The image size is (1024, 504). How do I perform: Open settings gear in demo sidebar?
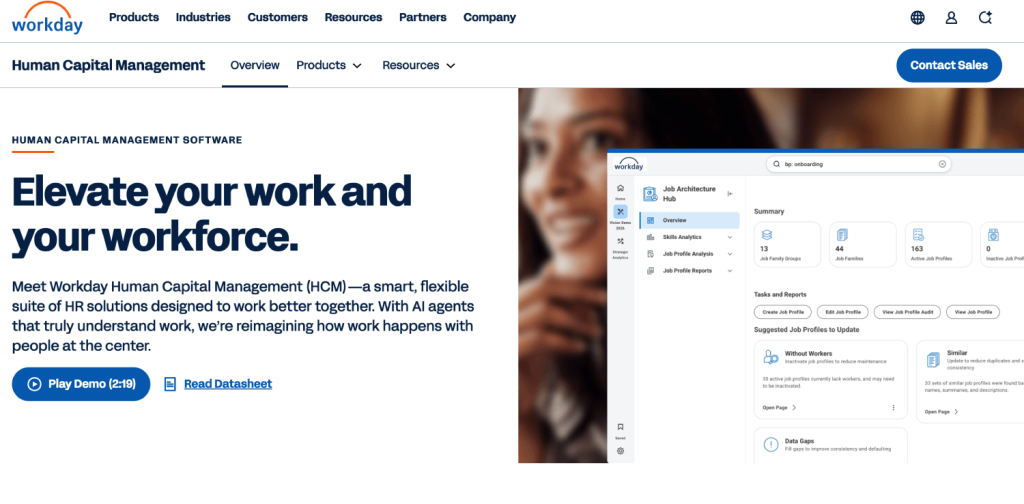point(620,450)
